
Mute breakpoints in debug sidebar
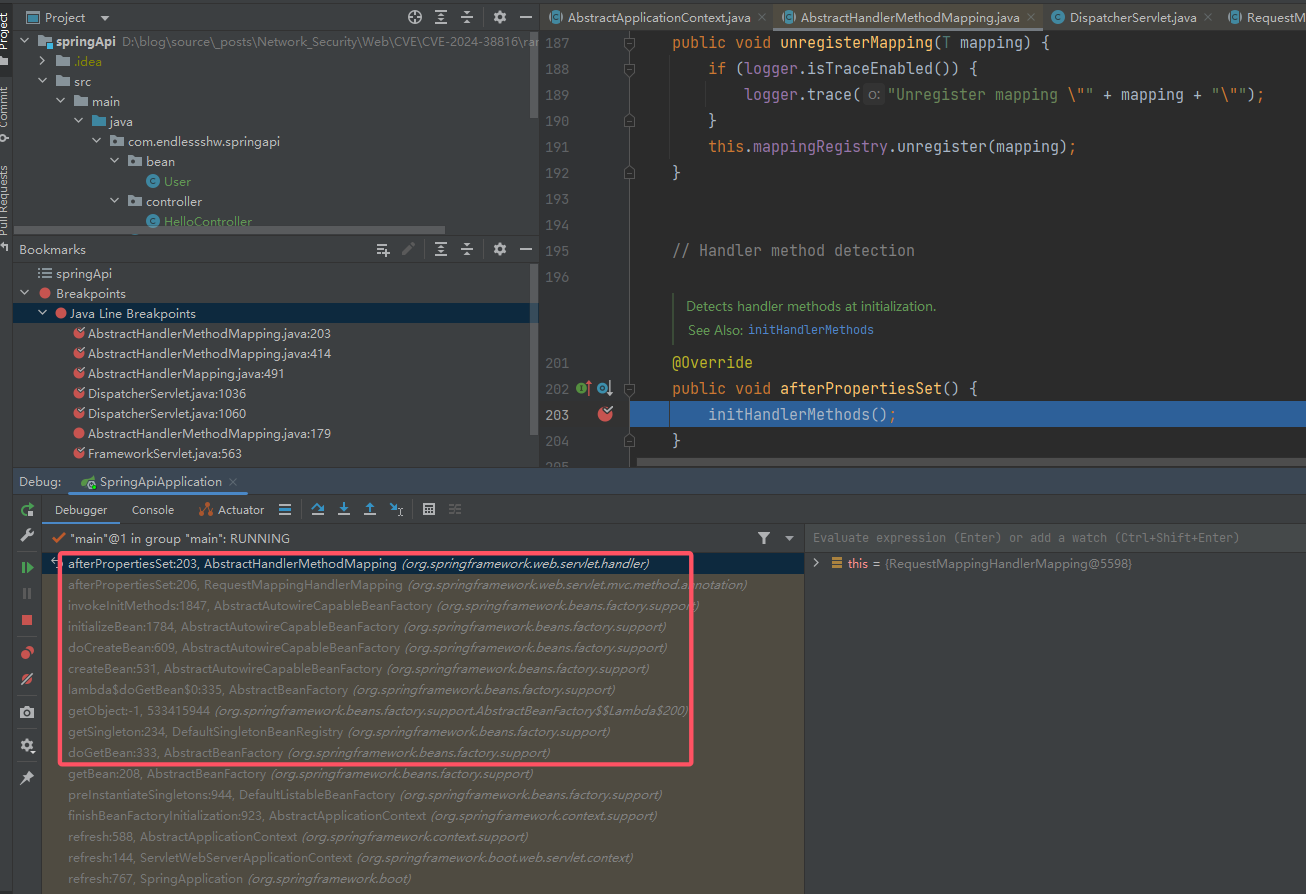(27, 679)
